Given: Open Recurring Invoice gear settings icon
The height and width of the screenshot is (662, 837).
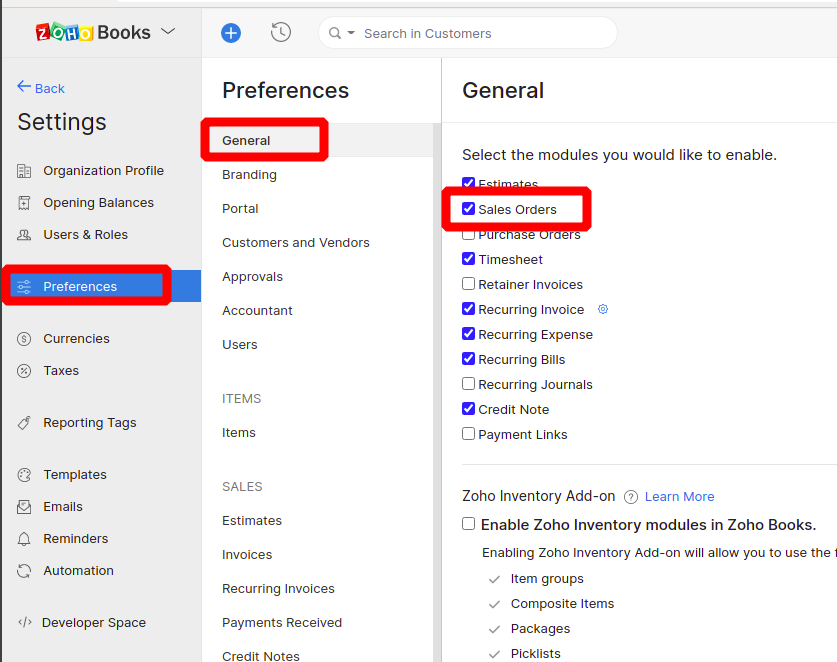Looking at the screenshot, I should (603, 309).
